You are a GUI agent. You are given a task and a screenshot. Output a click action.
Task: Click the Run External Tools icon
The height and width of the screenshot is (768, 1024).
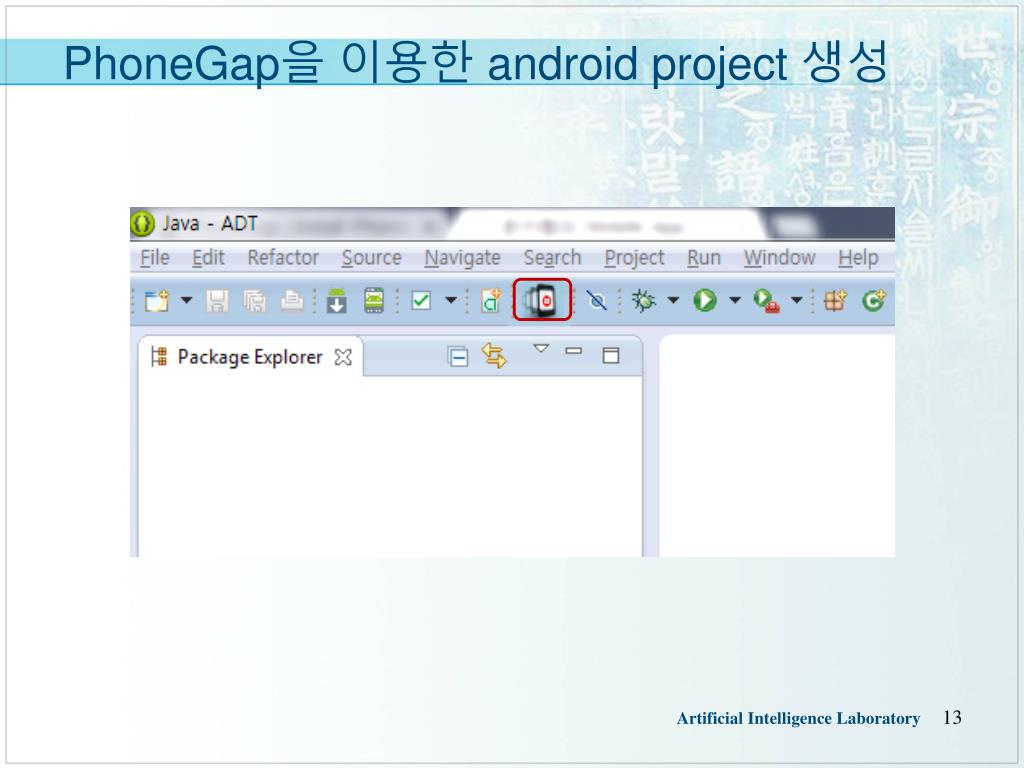(767, 301)
